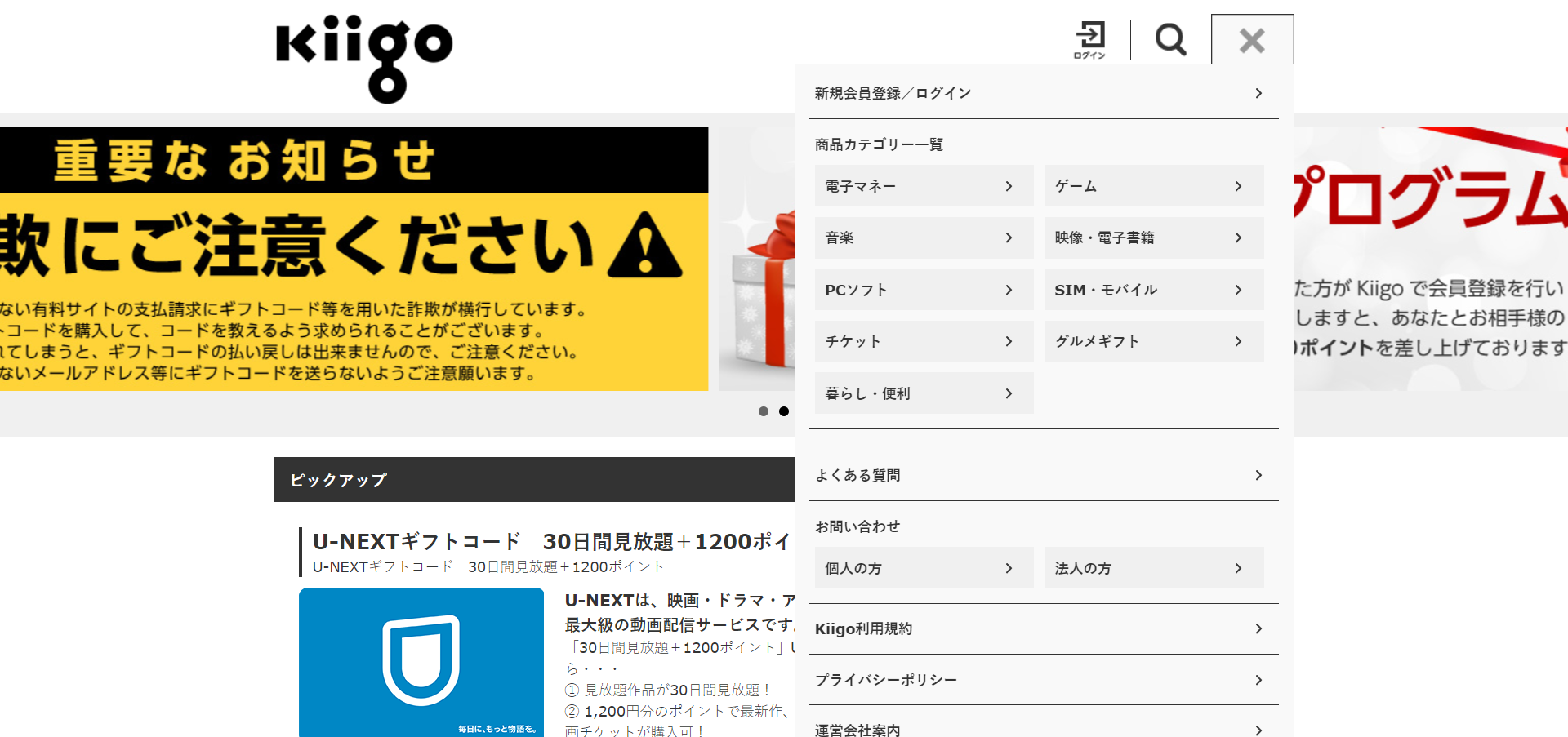Click the ピックアップ section header
The width and height of the screenshot is (1568, 737).
click(534, 480)
